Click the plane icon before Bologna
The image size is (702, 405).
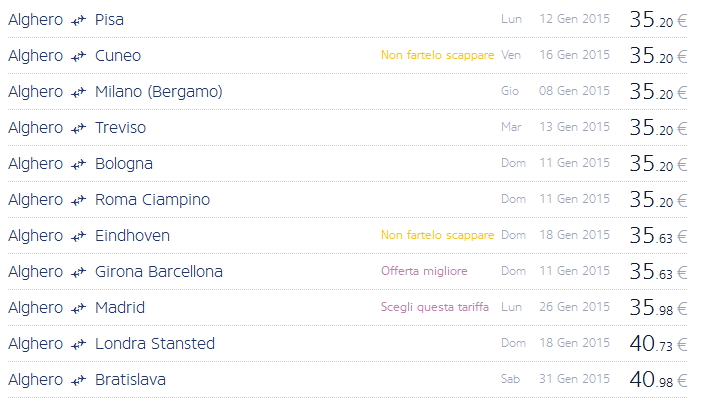[79, 164]
